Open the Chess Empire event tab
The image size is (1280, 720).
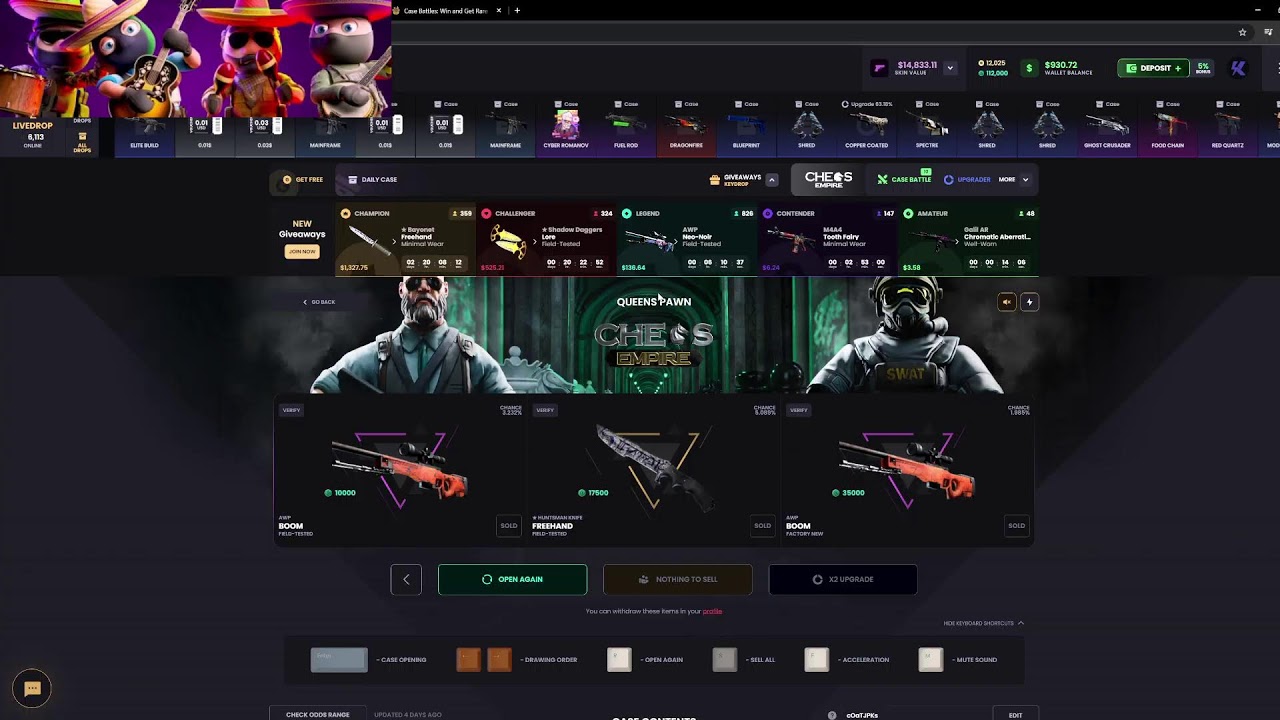[x=829, y=180]
